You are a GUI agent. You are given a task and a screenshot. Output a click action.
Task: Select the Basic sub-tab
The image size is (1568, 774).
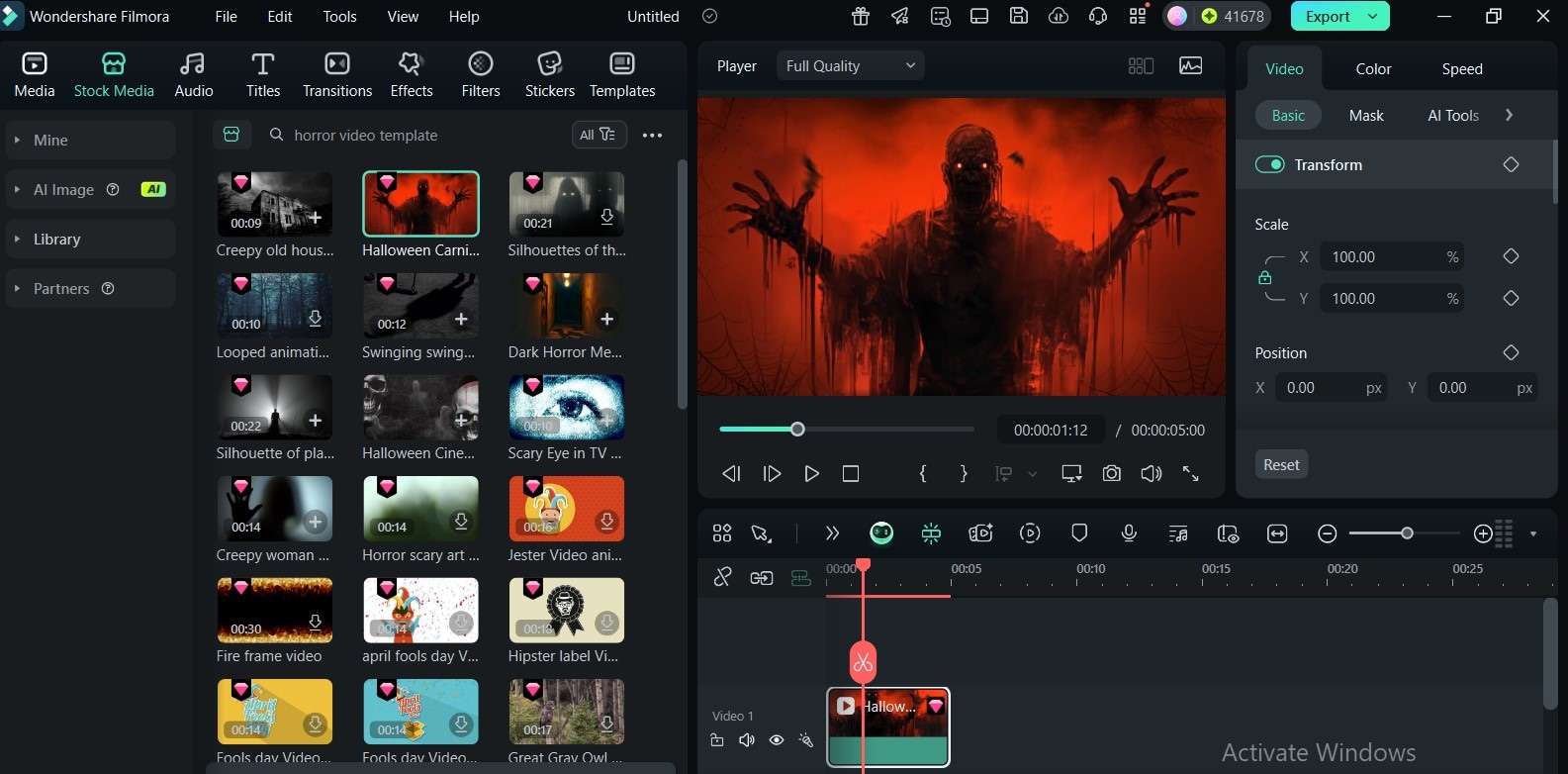coord(1288,115)
